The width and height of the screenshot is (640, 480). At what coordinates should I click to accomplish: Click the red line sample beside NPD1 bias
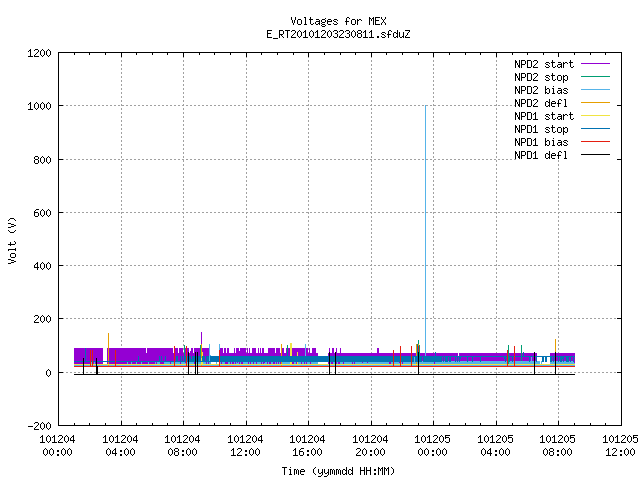pos(595,142)
